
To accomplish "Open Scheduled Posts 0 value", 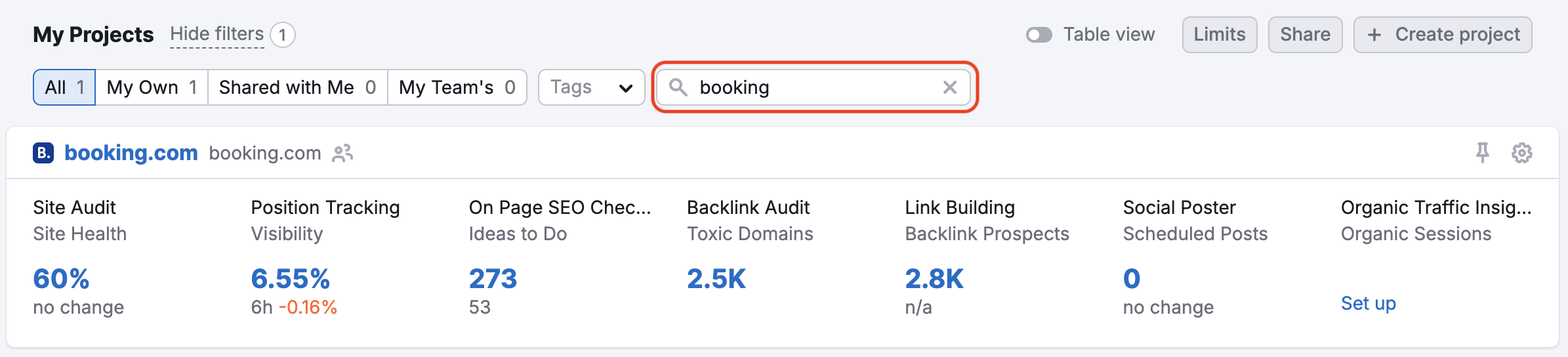I will 1132,279.
